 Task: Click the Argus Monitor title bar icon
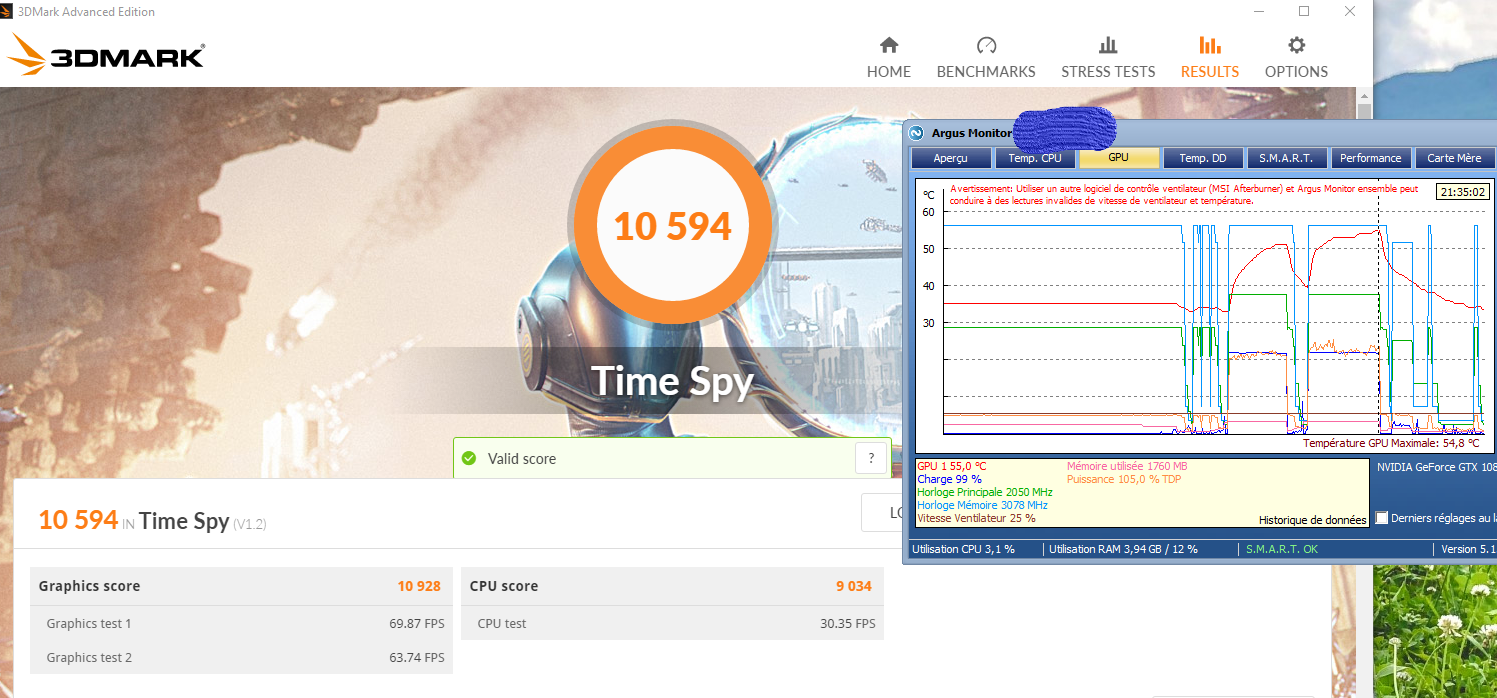click(x=916, y=132)
